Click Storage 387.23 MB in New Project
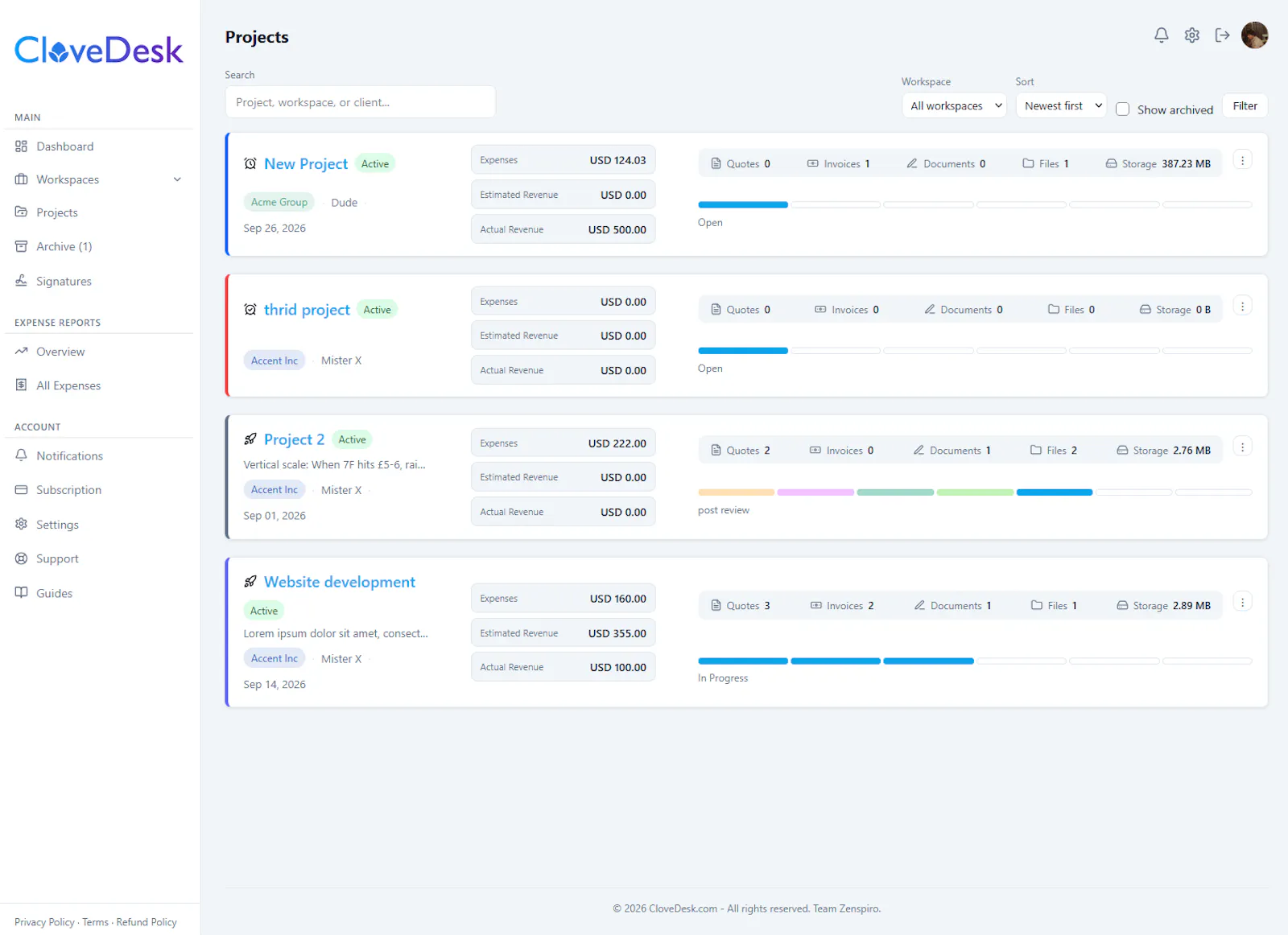Image resolution: width=1288 pixels, height=935 pixels. pyautogui.click(x=1158, y=163)
